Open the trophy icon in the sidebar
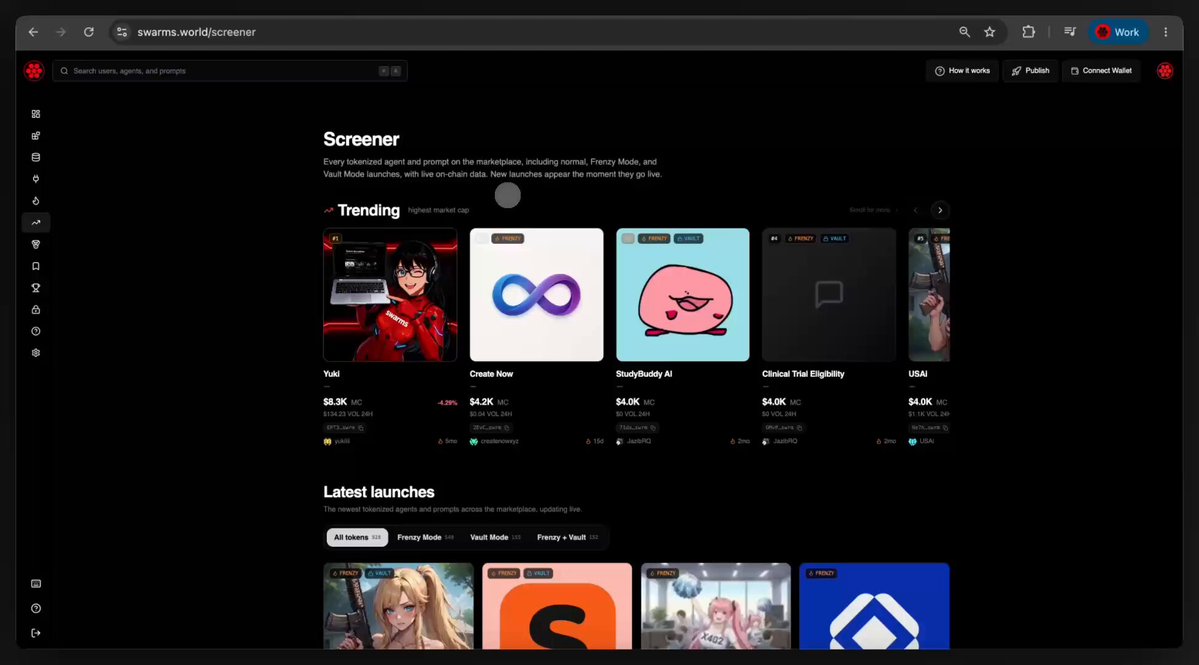Screen dimensions: 1199x665 tap(36, 288)
